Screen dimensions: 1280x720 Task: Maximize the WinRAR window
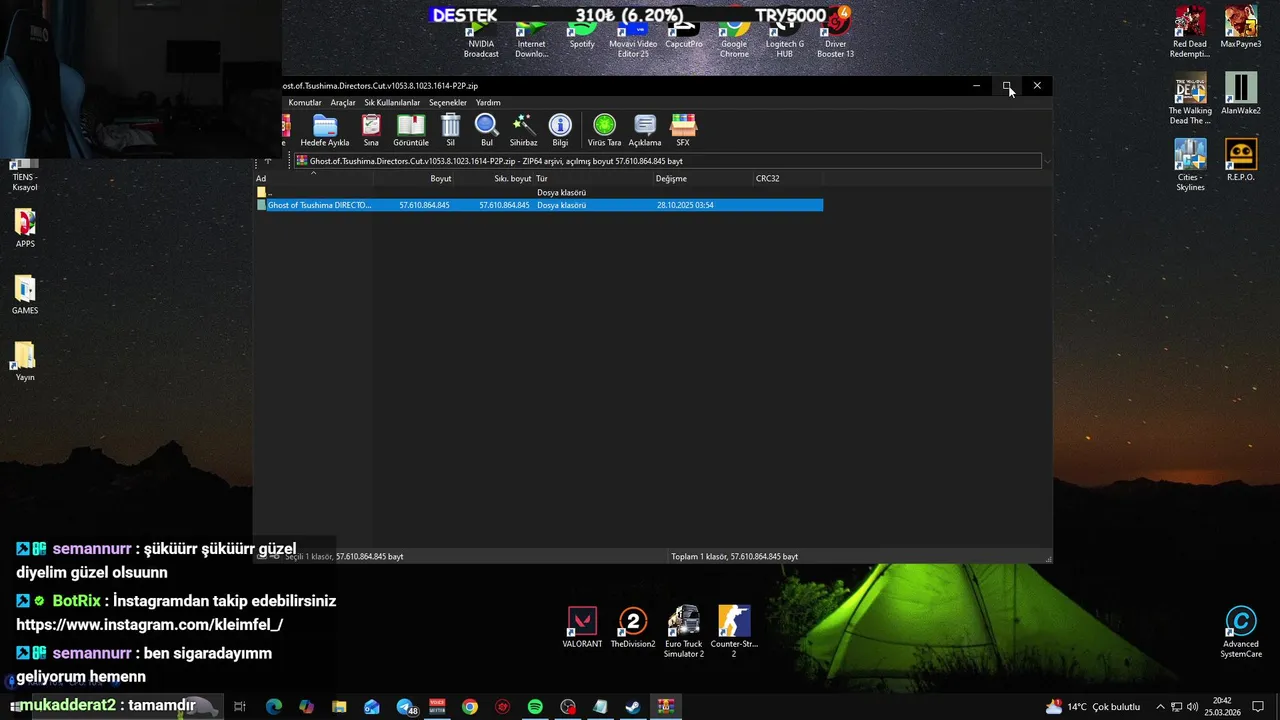[1007, 86]
